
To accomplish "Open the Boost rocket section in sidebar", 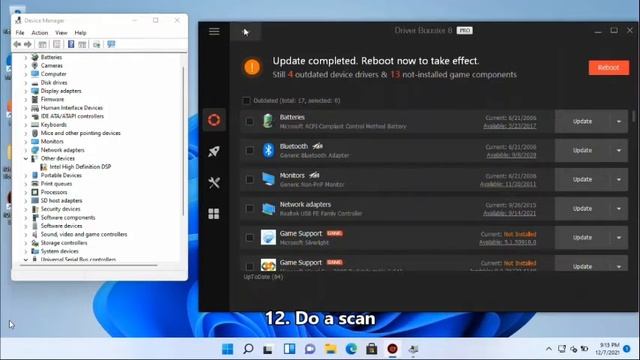I will click(x=214, y=151).
